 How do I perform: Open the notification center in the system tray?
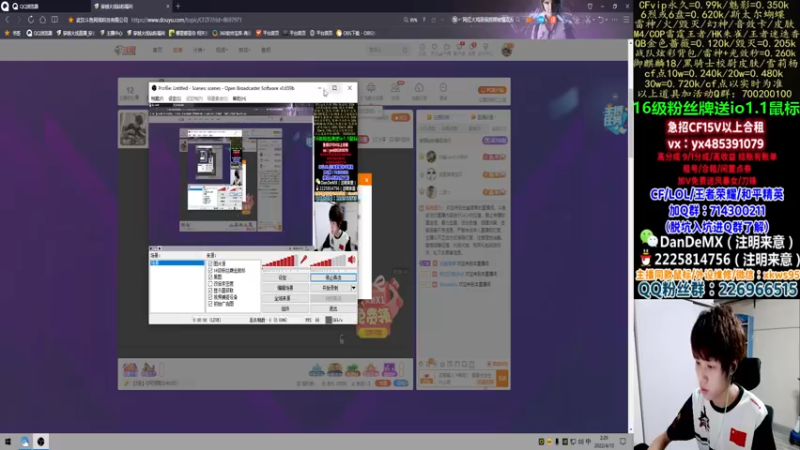tap(623, 441)
